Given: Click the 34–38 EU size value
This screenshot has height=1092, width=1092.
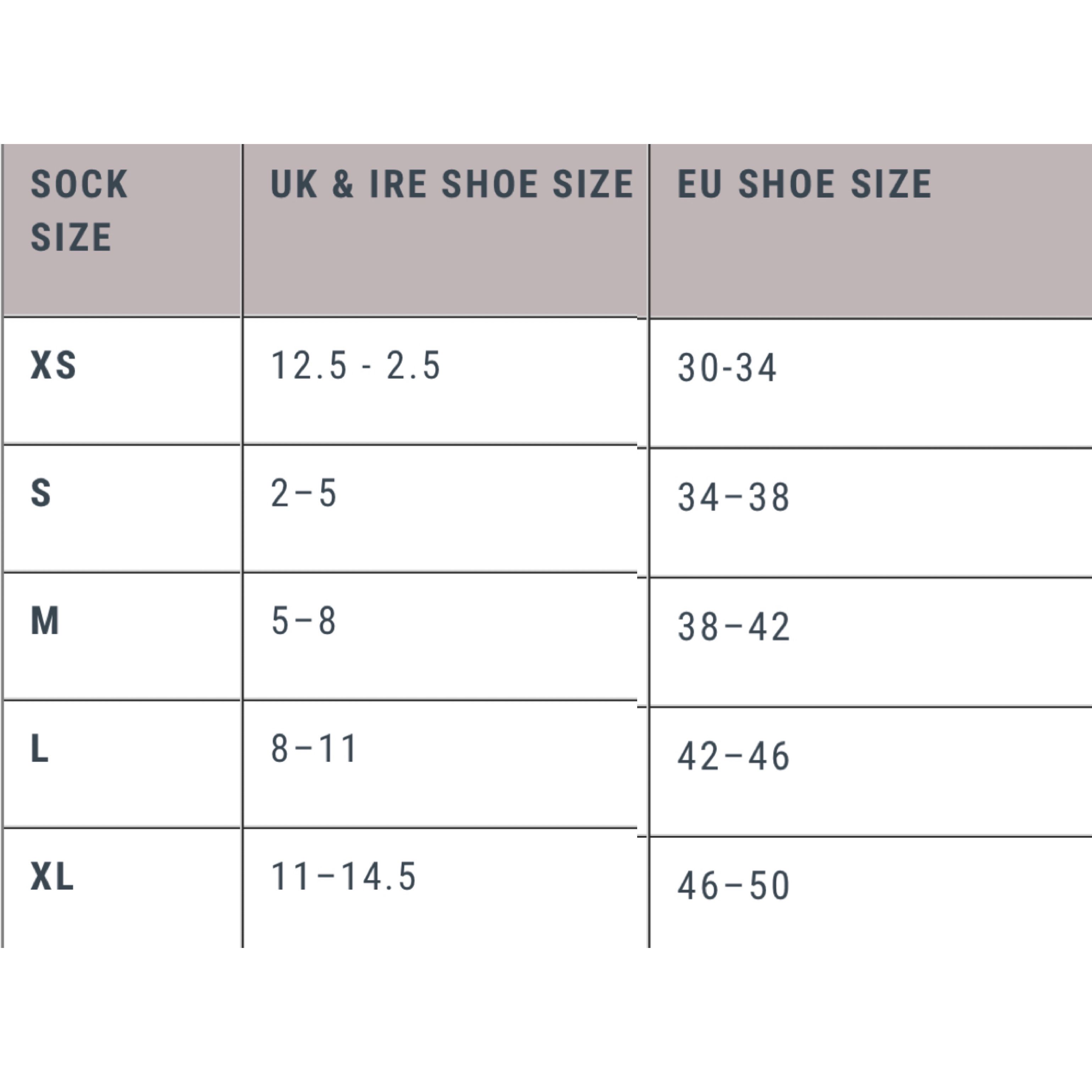Looking at the screenshot, I should (x=734, y=497).
